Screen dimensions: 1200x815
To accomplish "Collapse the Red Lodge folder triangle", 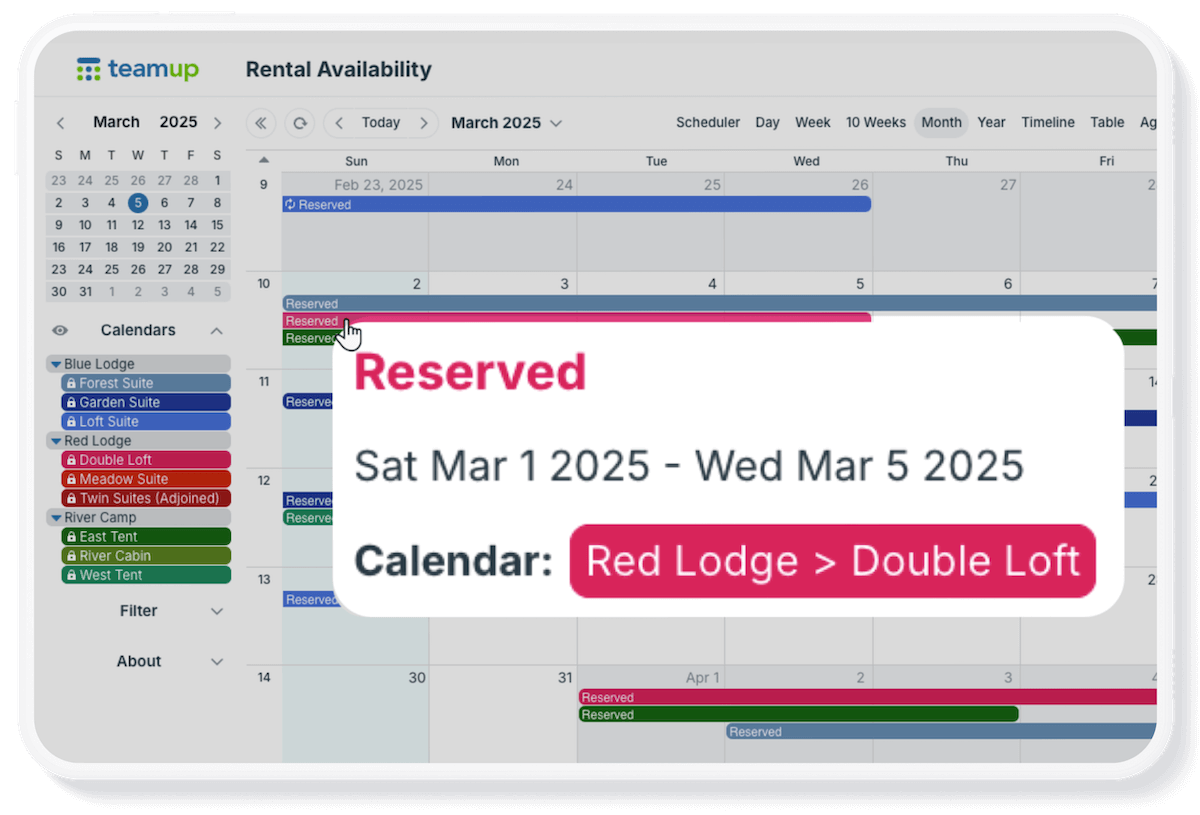I will tap(56, 441).
